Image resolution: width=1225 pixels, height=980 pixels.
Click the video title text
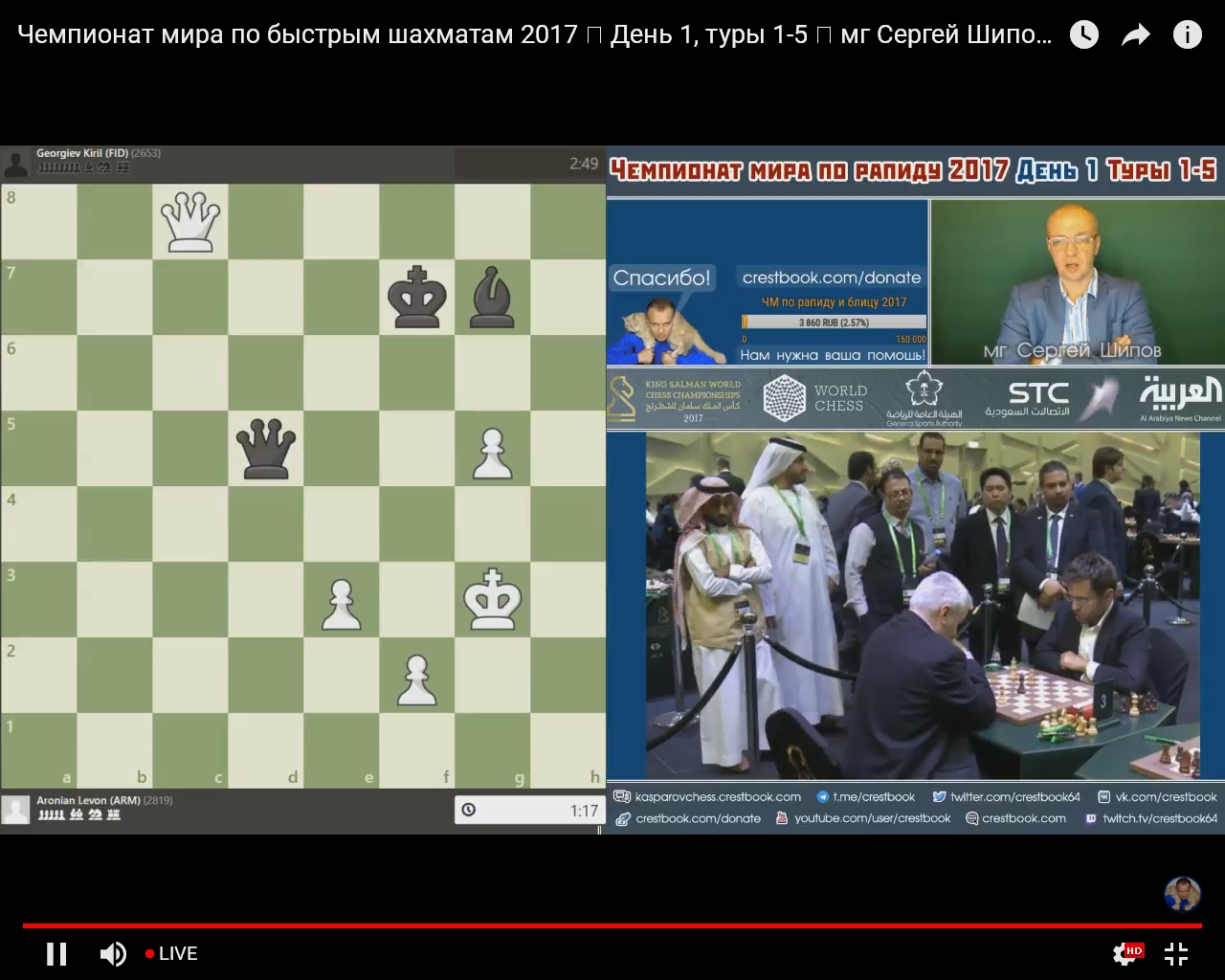[534, 35]
